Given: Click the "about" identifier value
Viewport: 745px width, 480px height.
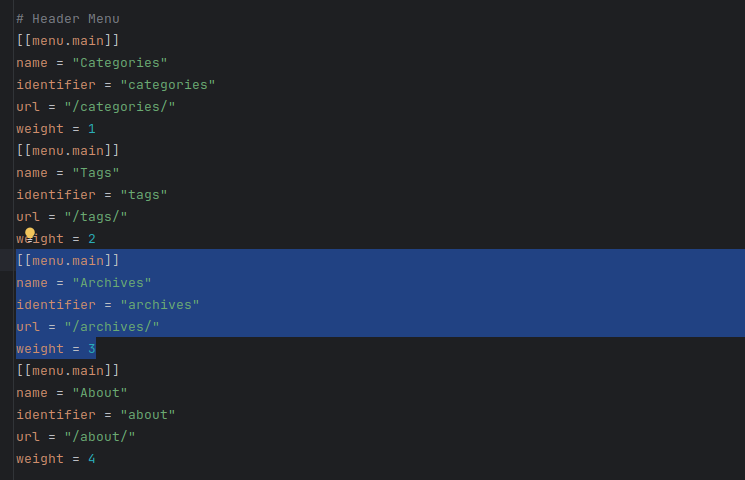Looking at the screenshot, I should click(147, 415).
